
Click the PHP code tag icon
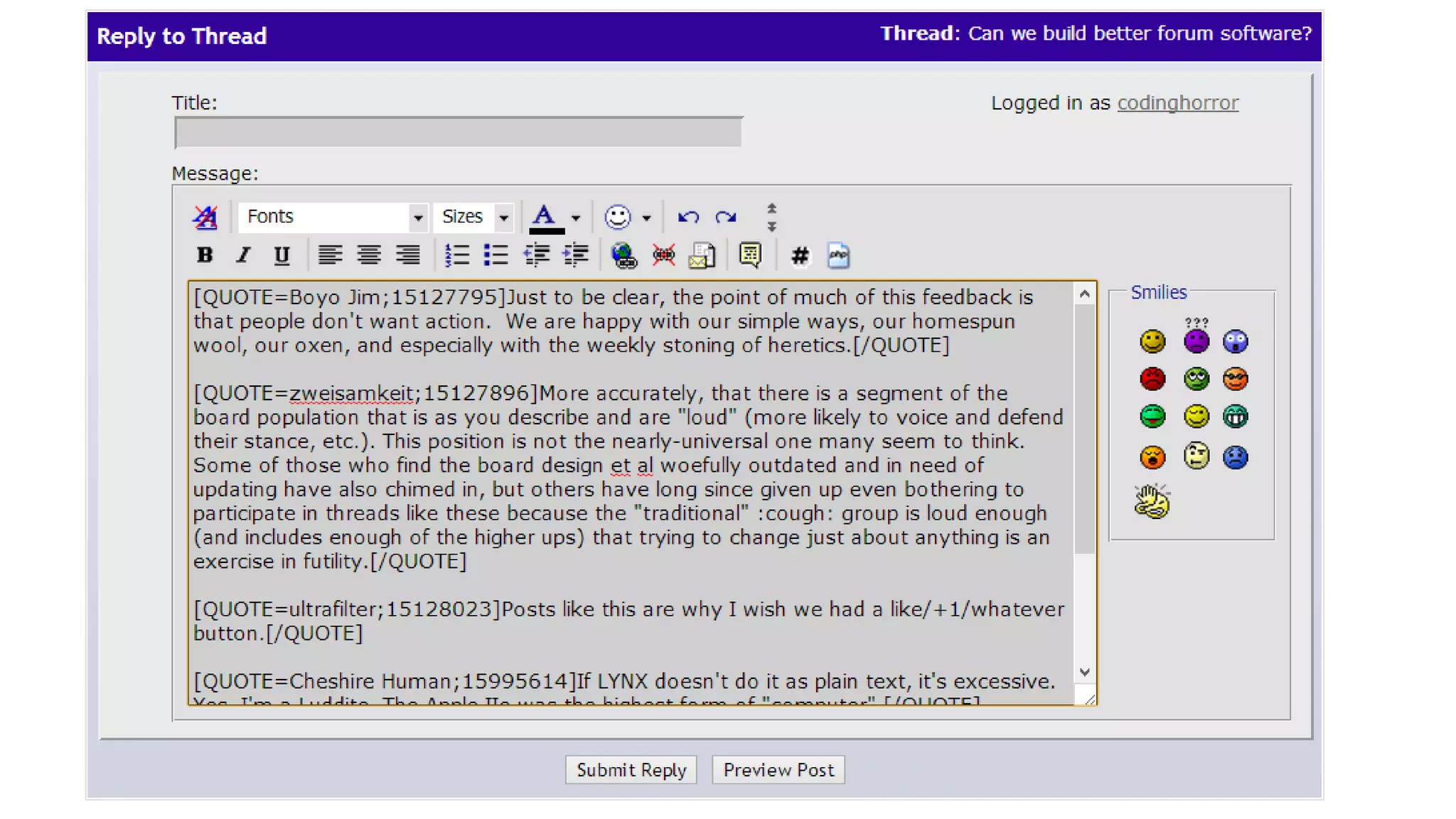click(x=838, y=255)
